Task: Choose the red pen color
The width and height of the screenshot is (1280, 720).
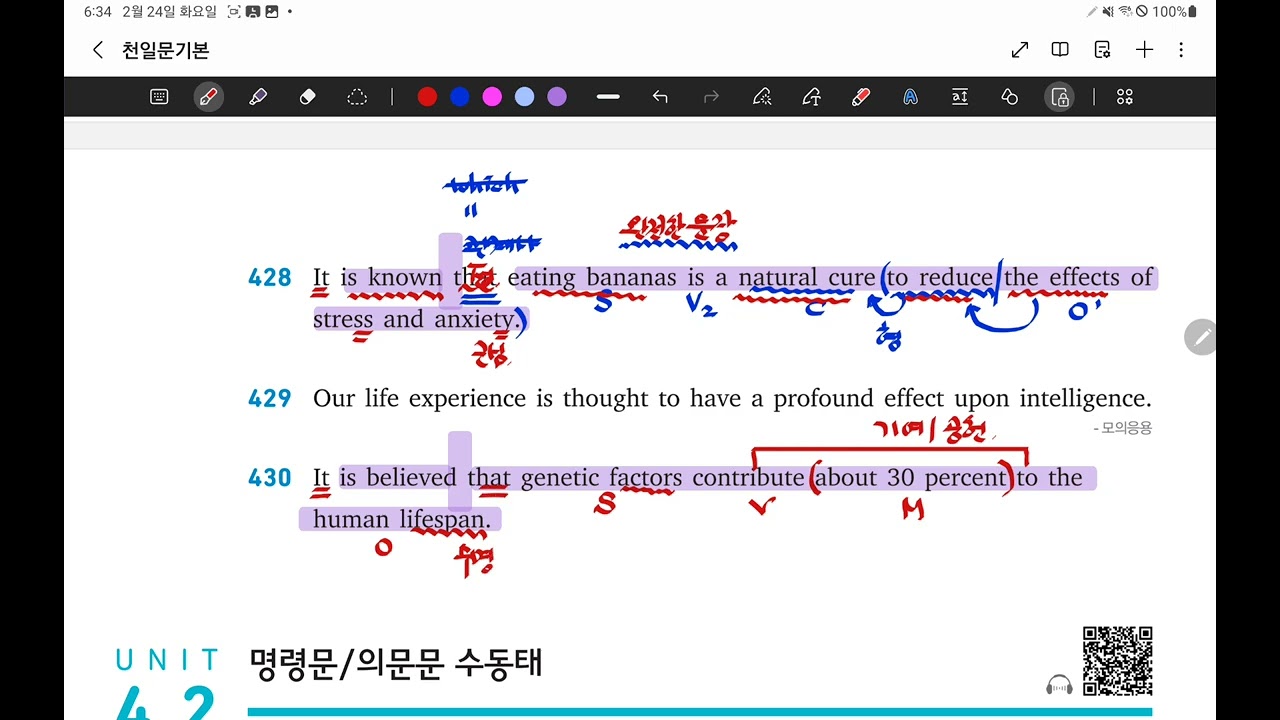Action: (427, 97)
